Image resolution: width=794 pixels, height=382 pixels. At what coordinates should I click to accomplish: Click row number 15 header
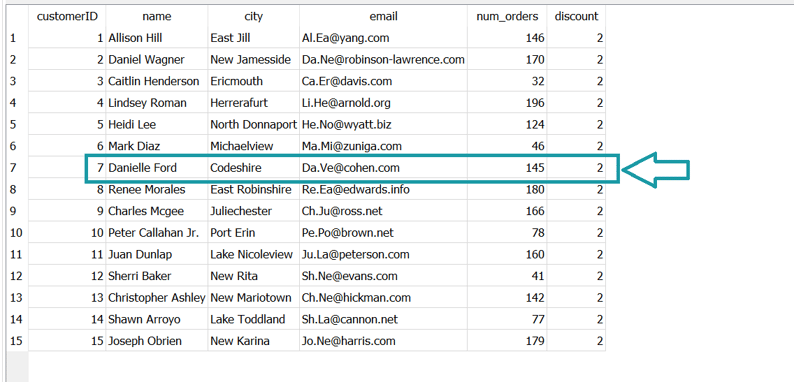pos(16,340)
